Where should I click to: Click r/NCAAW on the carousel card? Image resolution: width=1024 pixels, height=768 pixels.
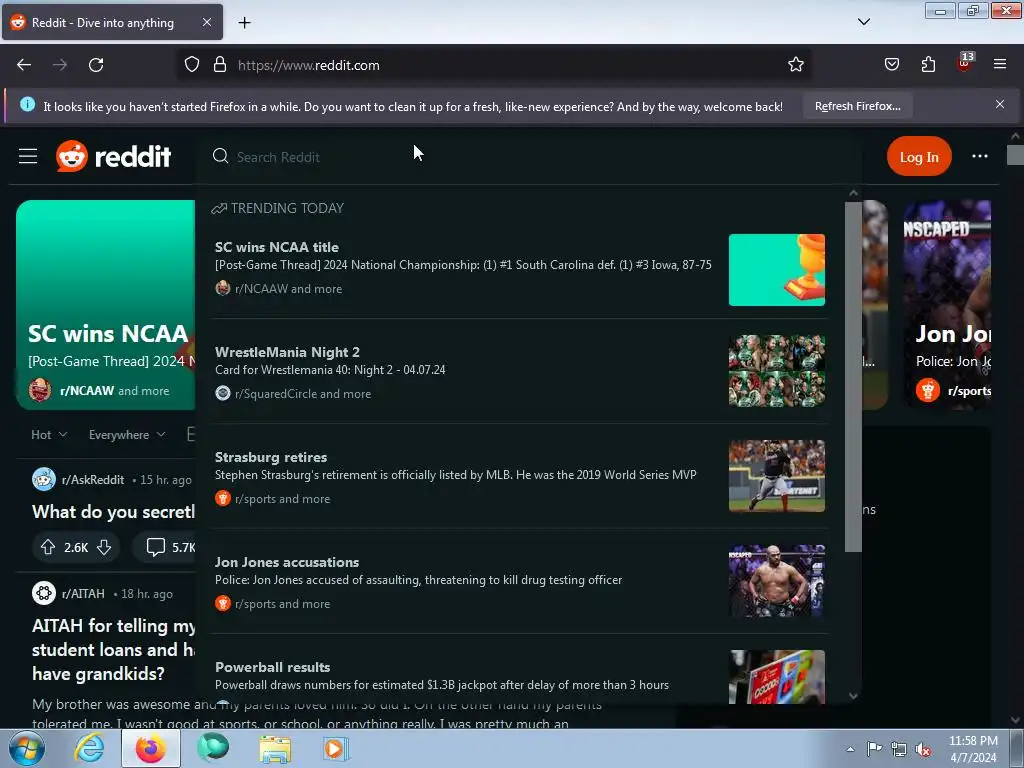coord(87,391)
